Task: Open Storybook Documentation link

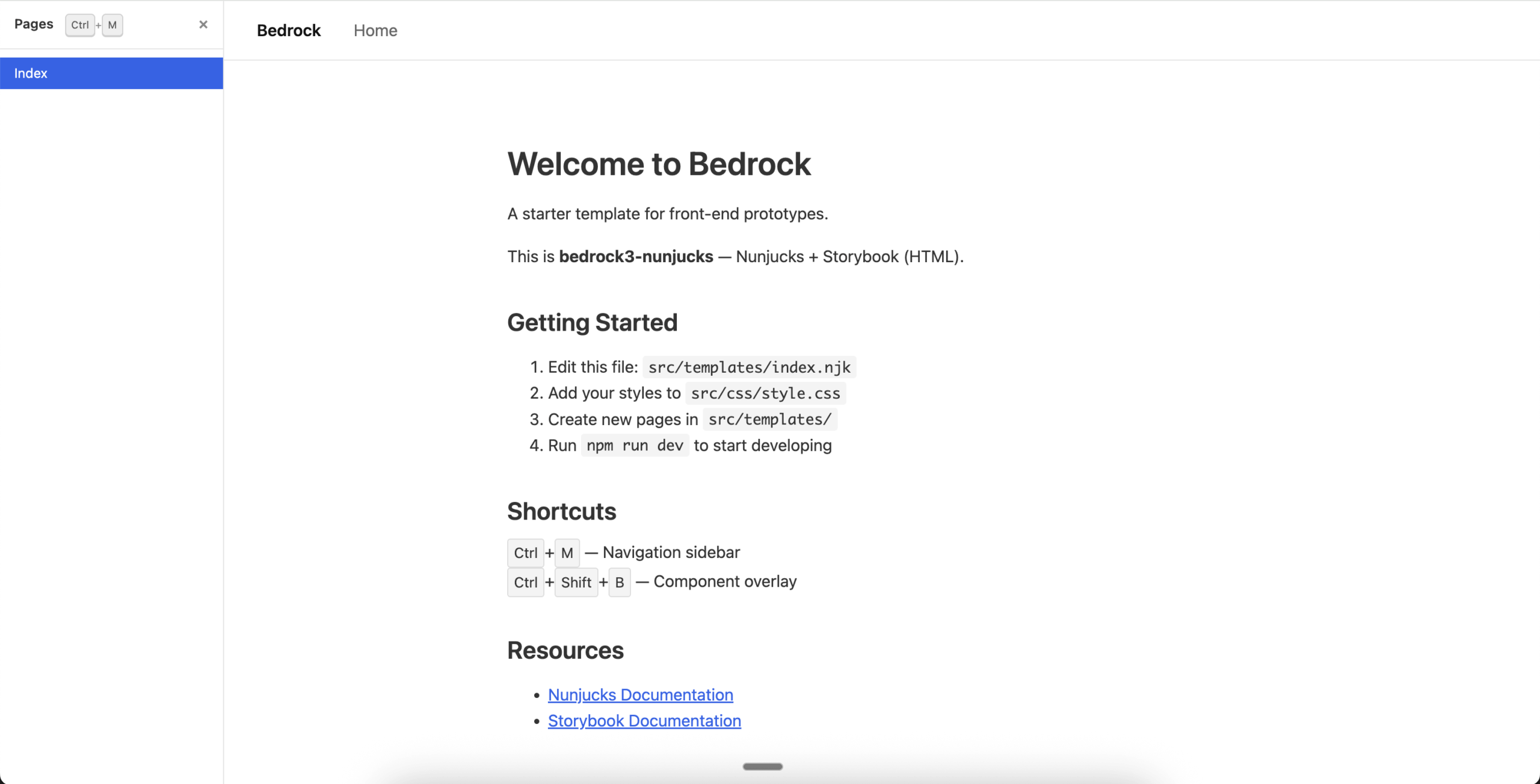Action: (x=644, y=721)
